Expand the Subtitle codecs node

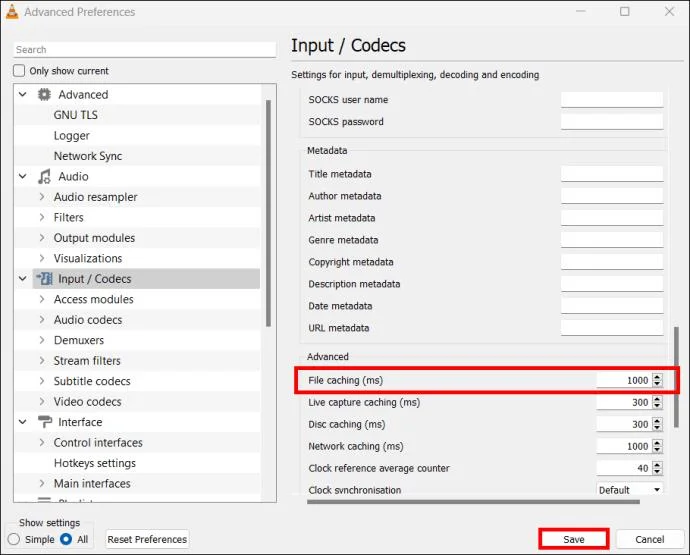(42, 381)
